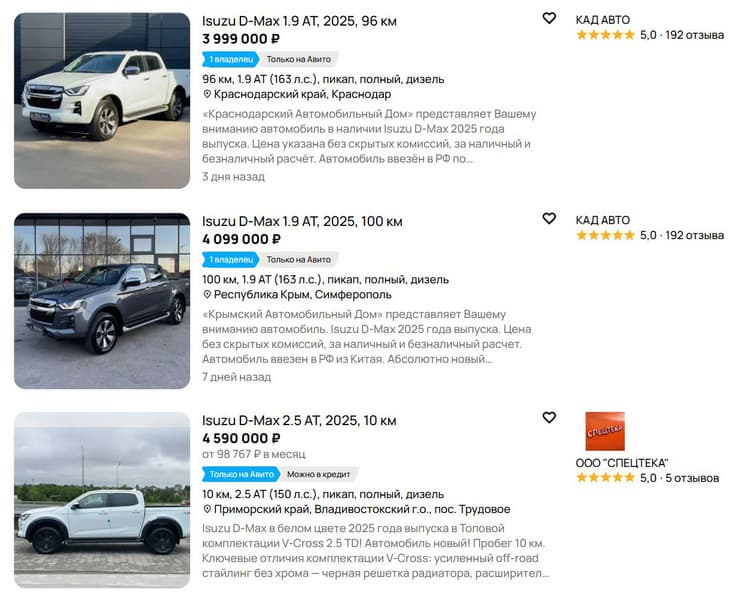This screenshot has height=599, width=732.
Task: Open КАД АВТО seller for the first listing
Action: coord(603,19)
